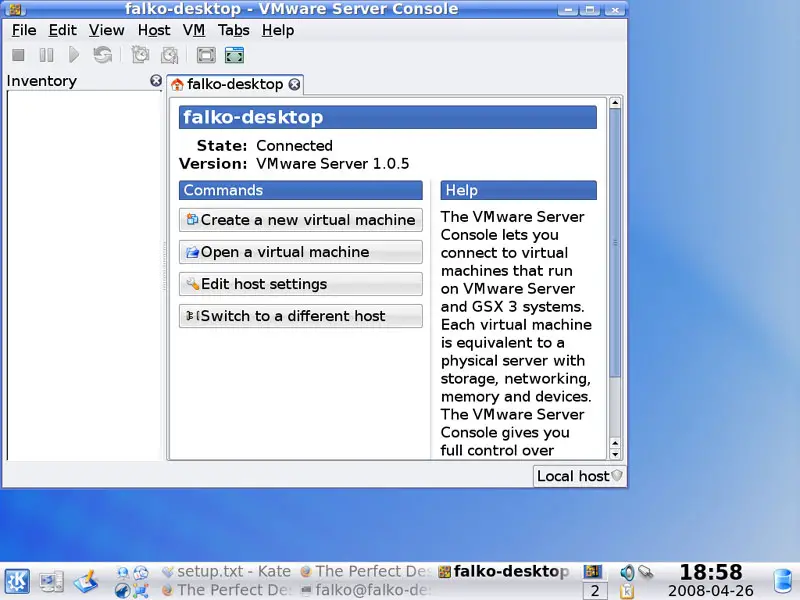Click the Power On play toolbar icon

point(74,55)
